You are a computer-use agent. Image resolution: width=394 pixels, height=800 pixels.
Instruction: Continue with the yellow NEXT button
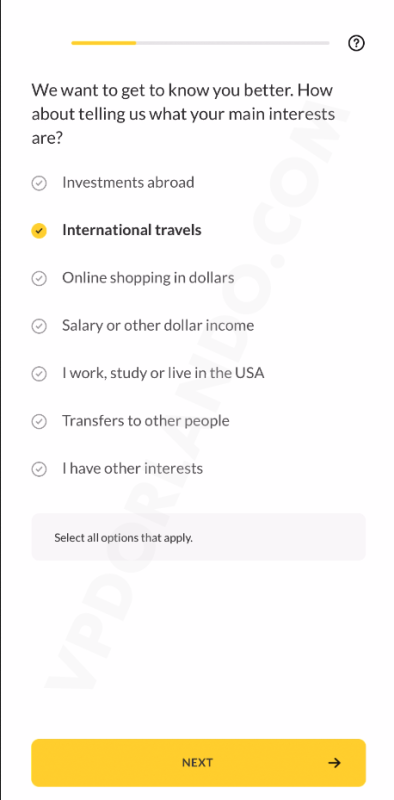pyautogui.click(x=199, y=763)
